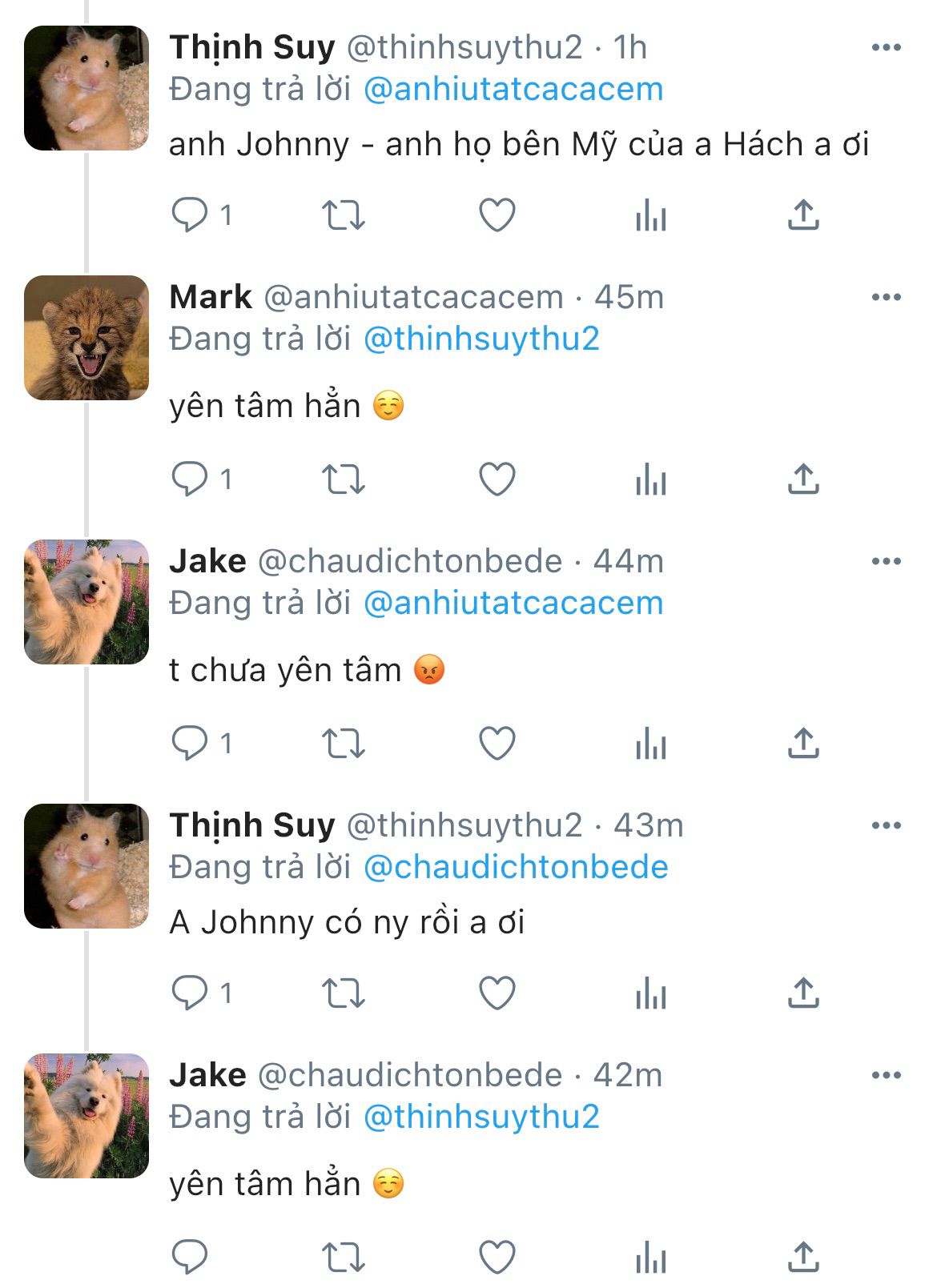
Task: Like Jake's 't chưa yên tâm' tweet
Action: point(497,743)
